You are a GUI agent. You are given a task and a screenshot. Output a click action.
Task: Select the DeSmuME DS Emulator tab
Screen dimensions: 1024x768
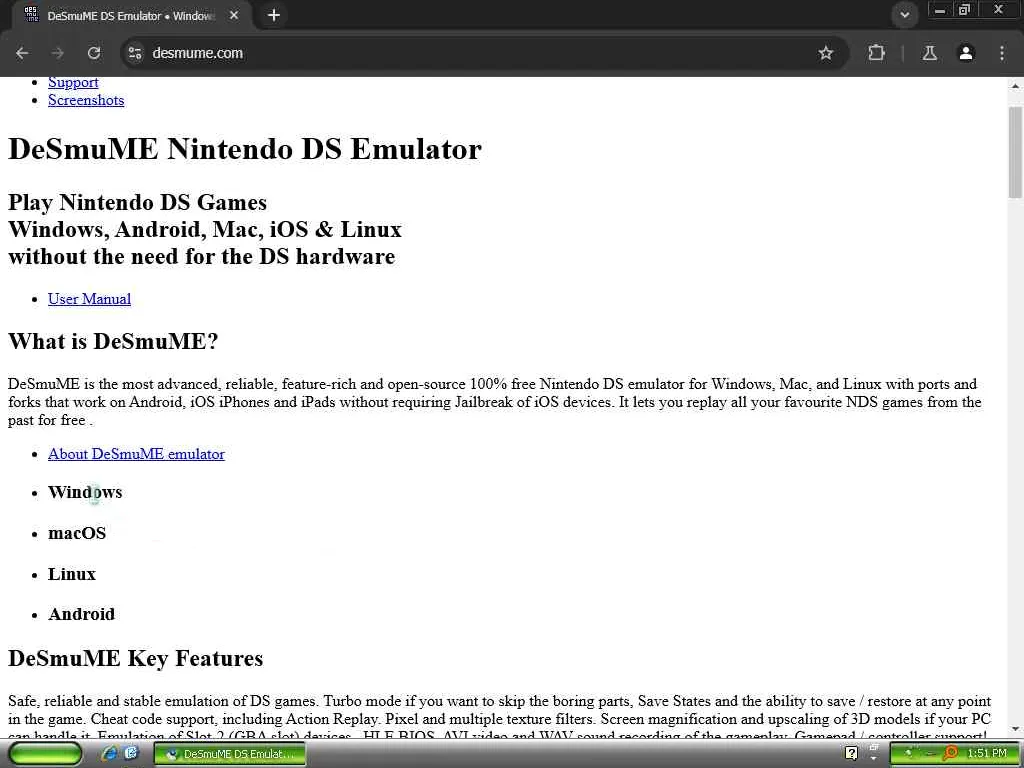[131, 15]
